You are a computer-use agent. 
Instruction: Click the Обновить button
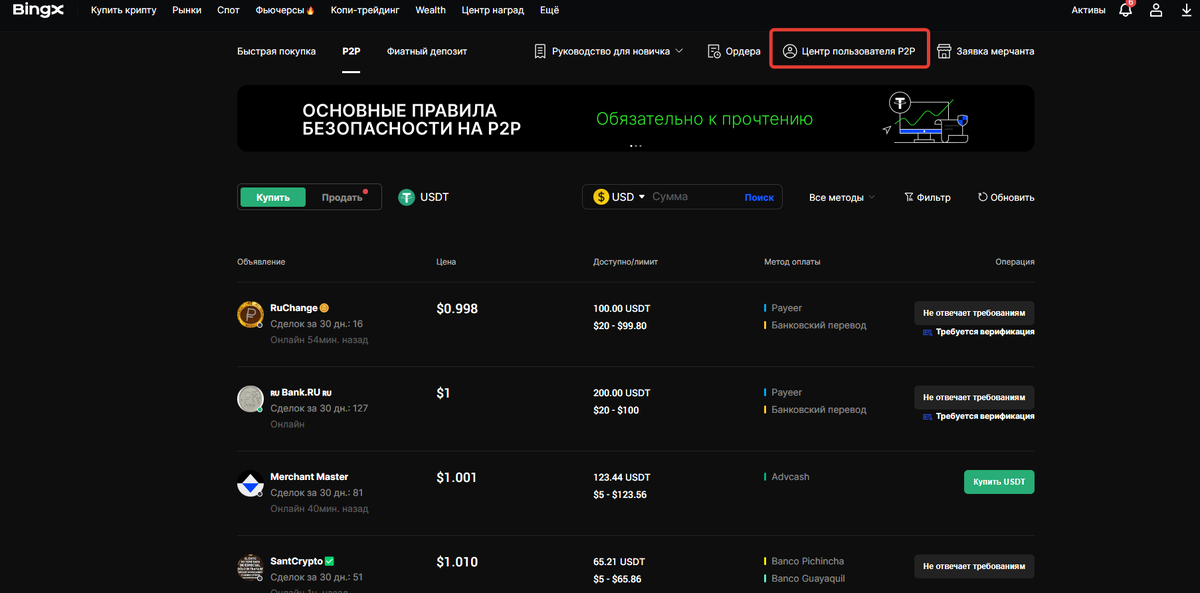[1006, 197]
